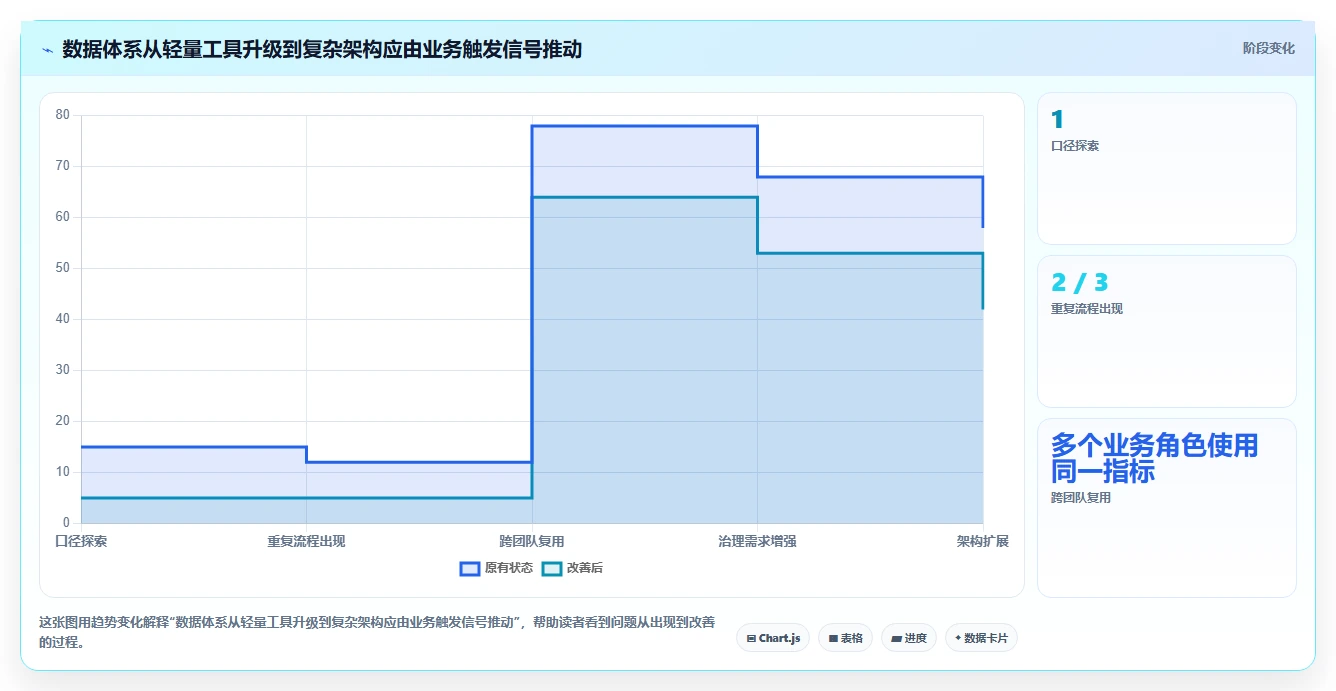Viewport: 1336px width, 691px height.
Task: Click the 跨团队复用 caption in third card
Action: (x=1081, y=497)
